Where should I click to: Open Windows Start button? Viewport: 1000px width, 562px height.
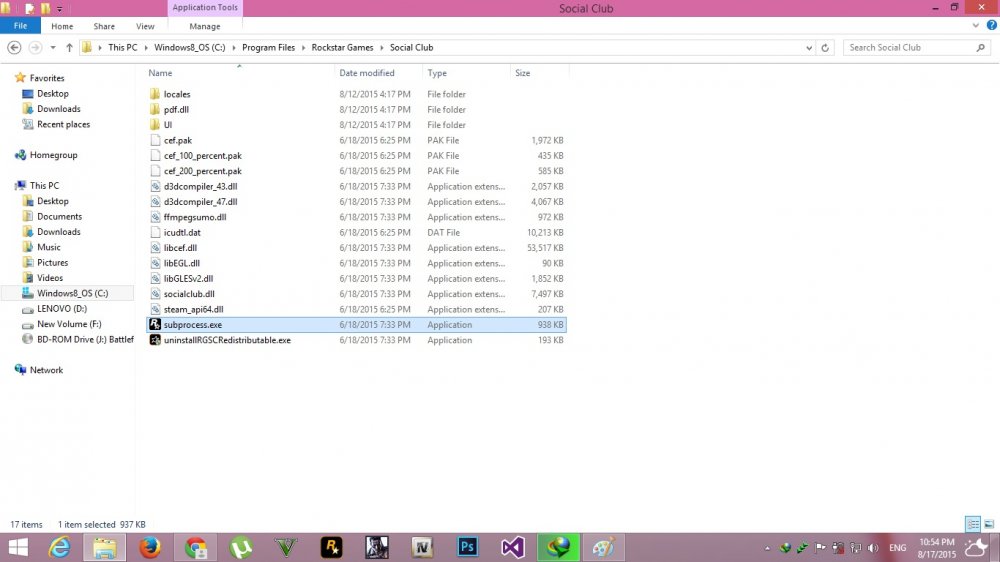tap(18, 547)
